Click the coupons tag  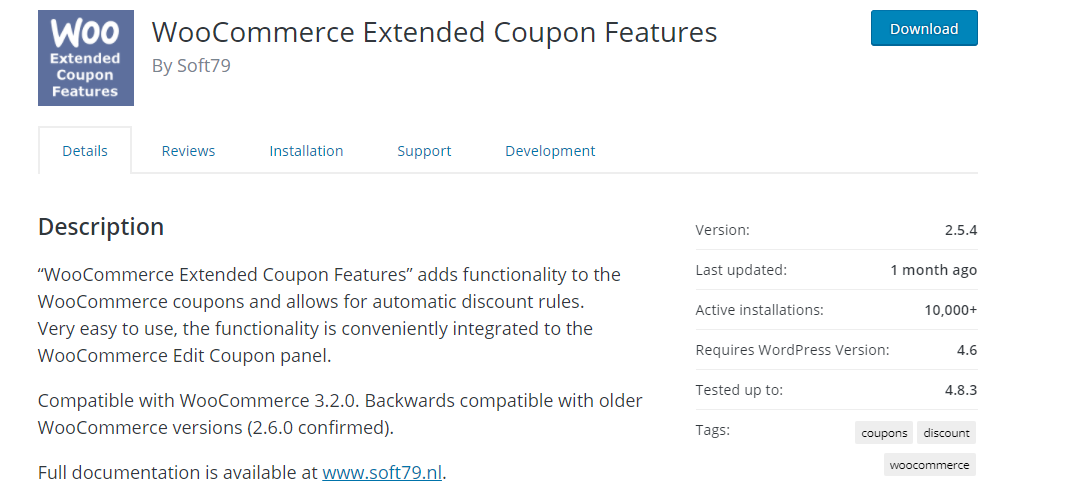(884, 433)
